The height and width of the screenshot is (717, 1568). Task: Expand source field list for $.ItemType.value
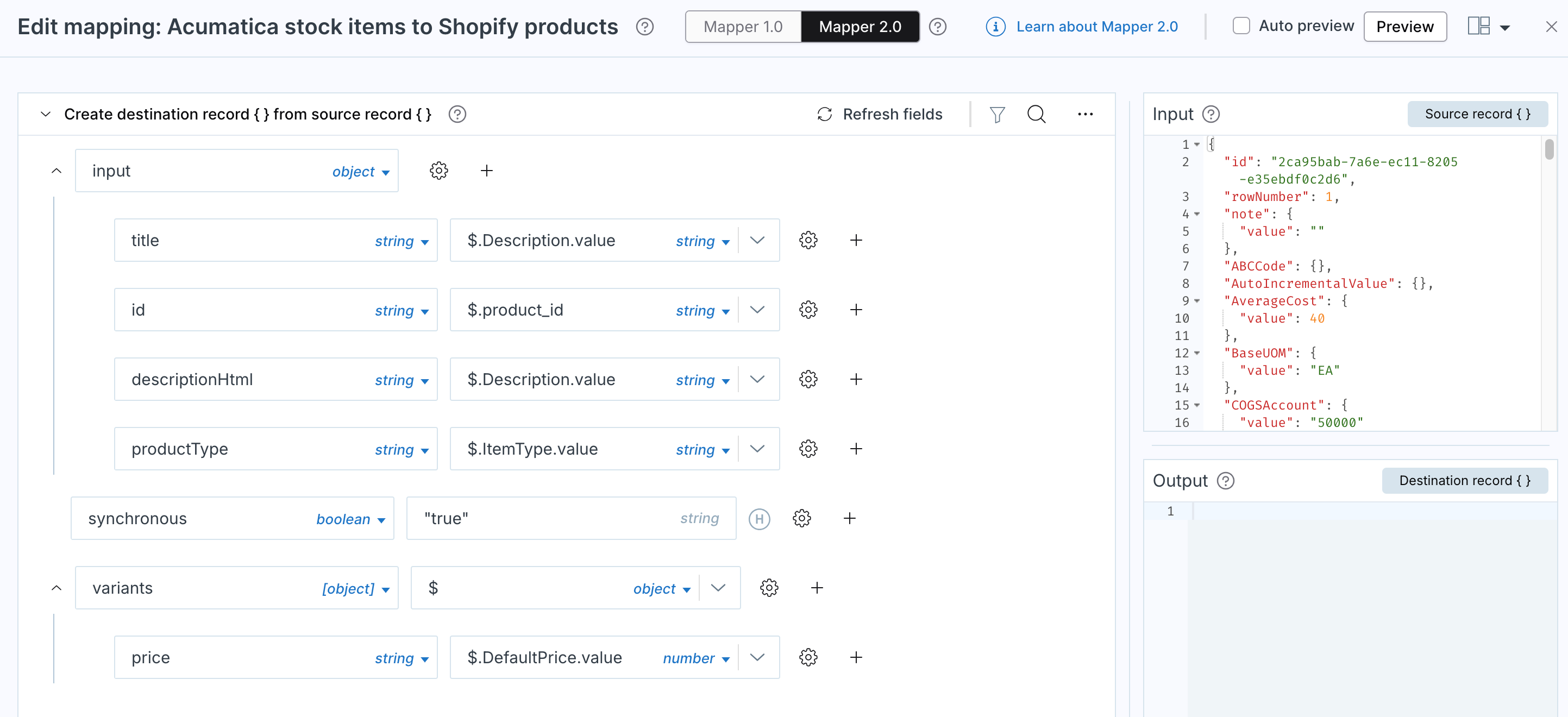(757, 449)
